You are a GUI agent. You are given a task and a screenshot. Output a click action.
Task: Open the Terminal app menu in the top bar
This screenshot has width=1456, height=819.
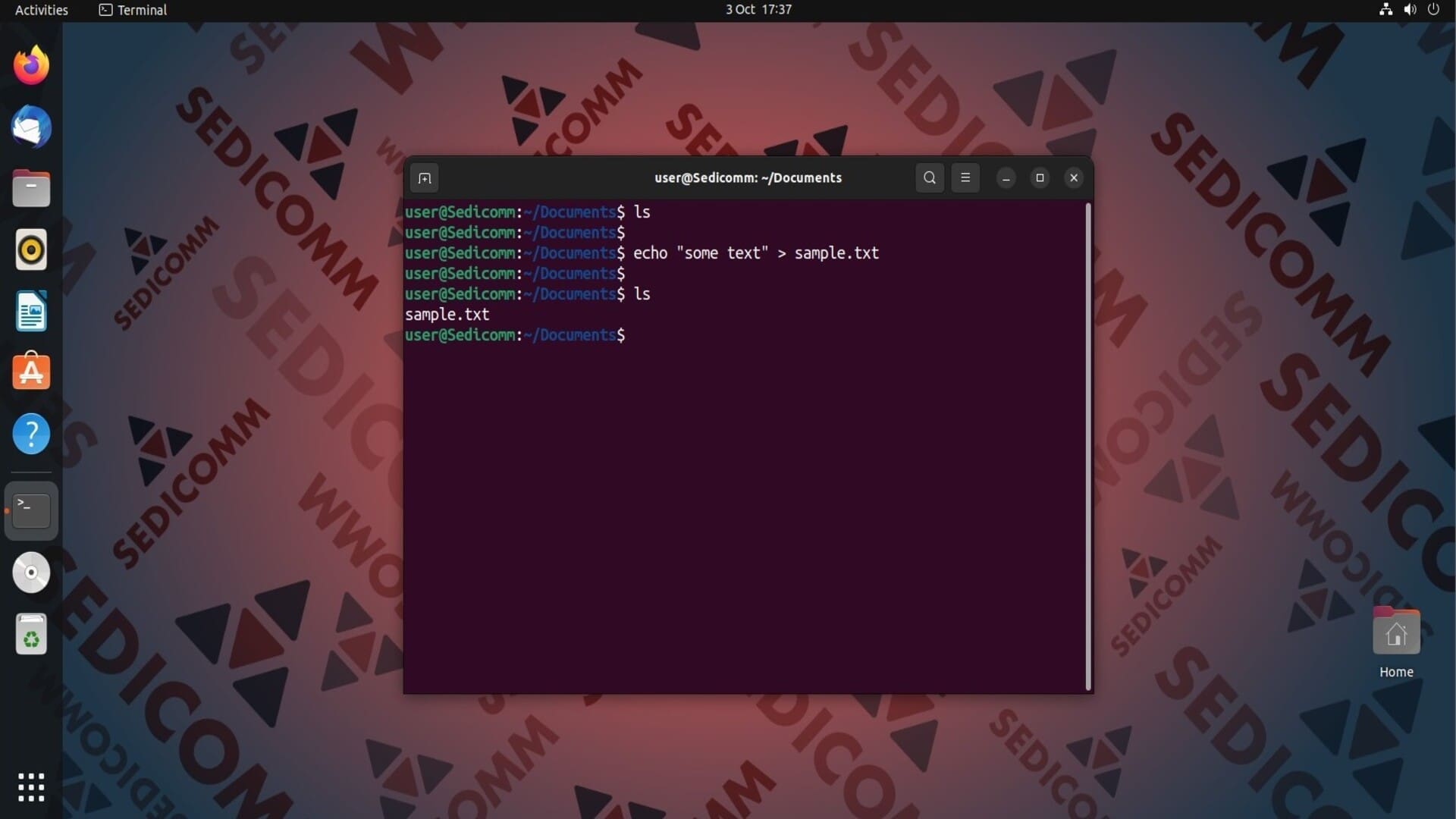pyautogui.click(x=133, y=10)
